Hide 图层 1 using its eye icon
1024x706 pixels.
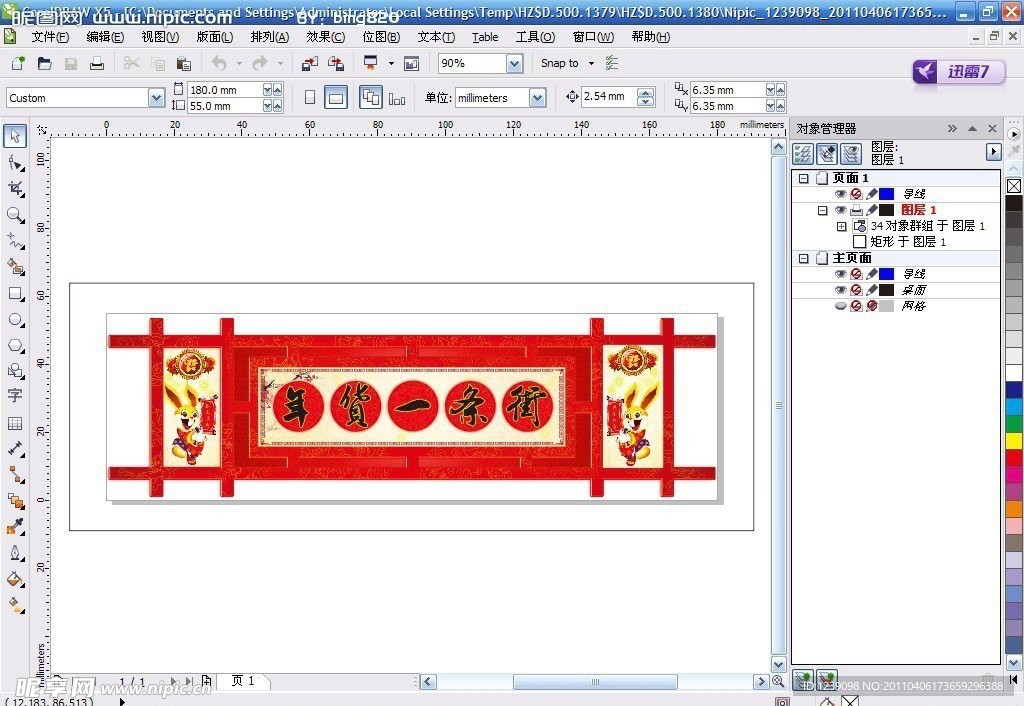coord(840,210)
